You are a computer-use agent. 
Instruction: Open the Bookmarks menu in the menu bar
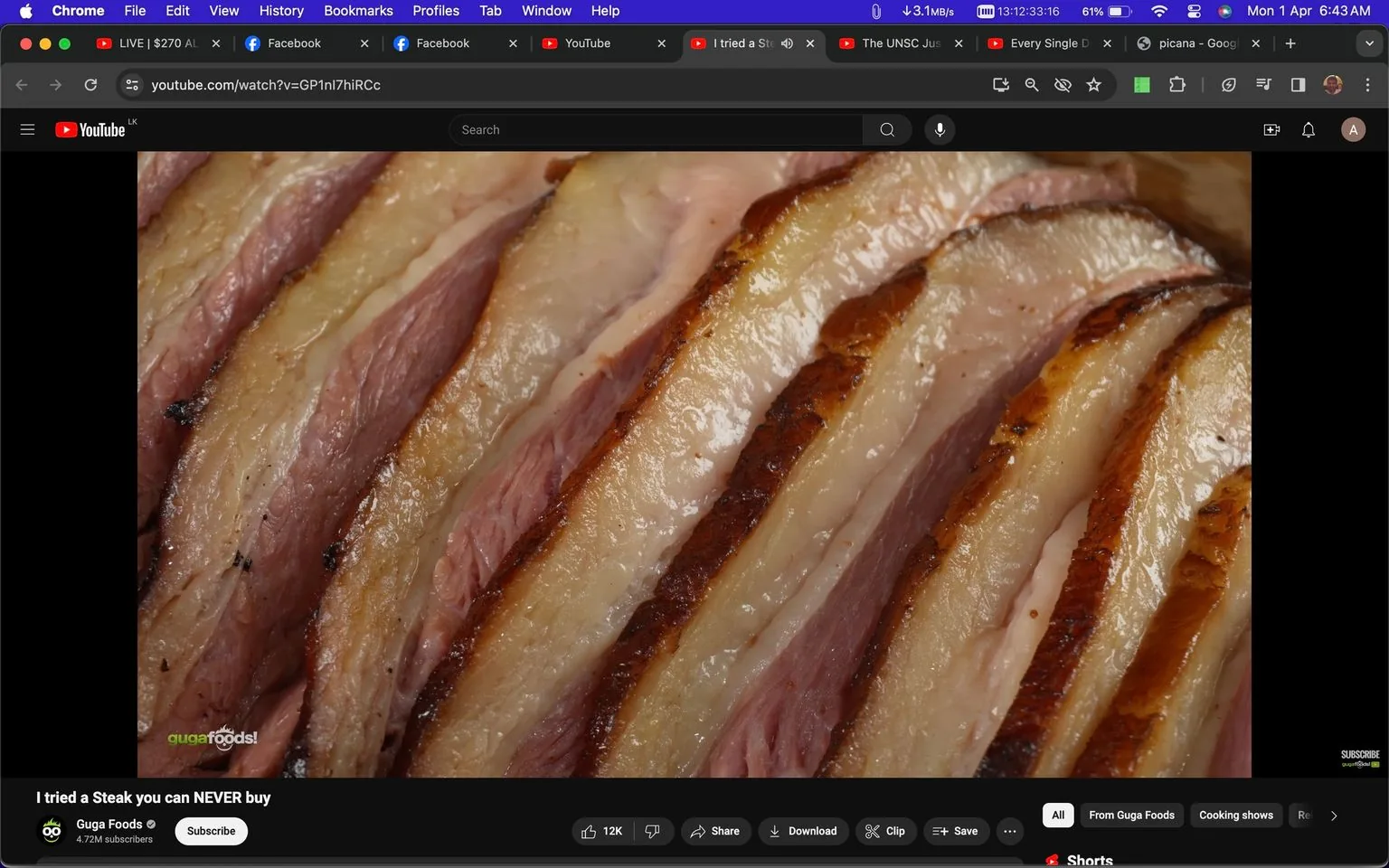(358, 11)
